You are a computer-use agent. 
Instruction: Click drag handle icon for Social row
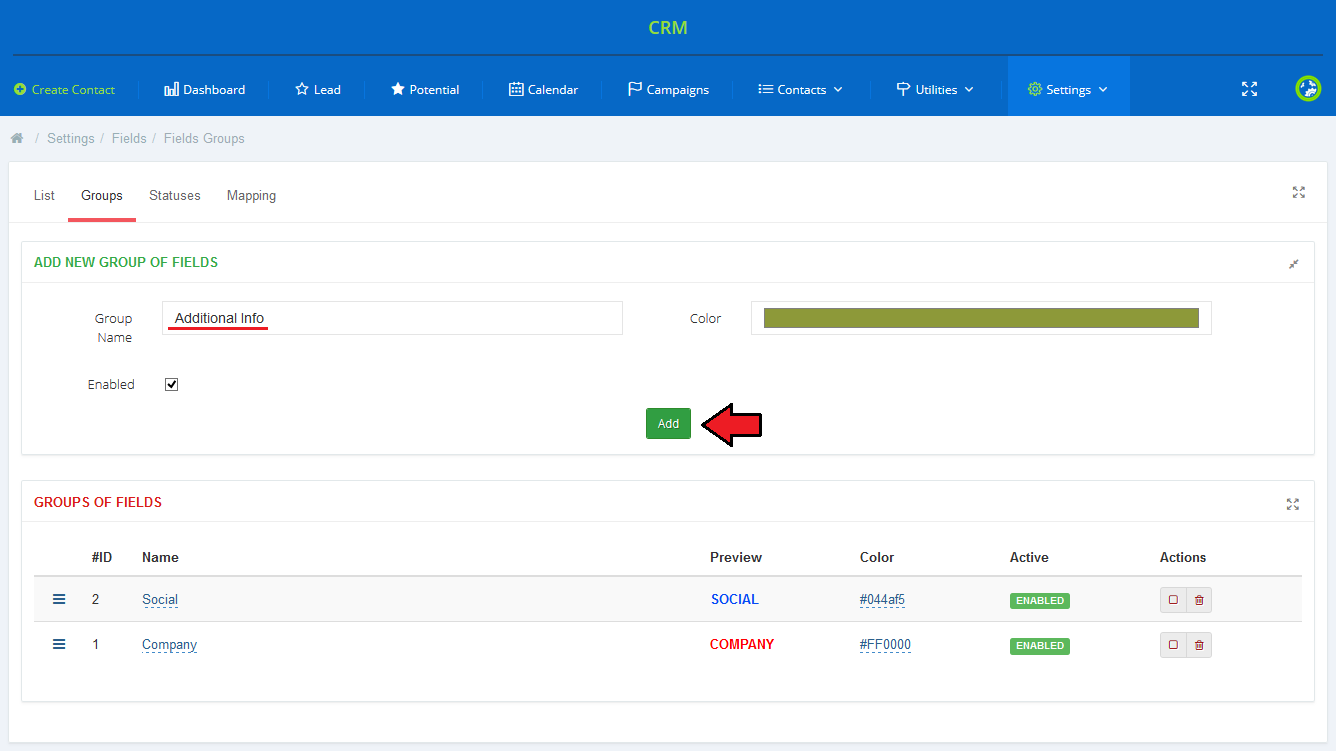(x=59, y=599)
